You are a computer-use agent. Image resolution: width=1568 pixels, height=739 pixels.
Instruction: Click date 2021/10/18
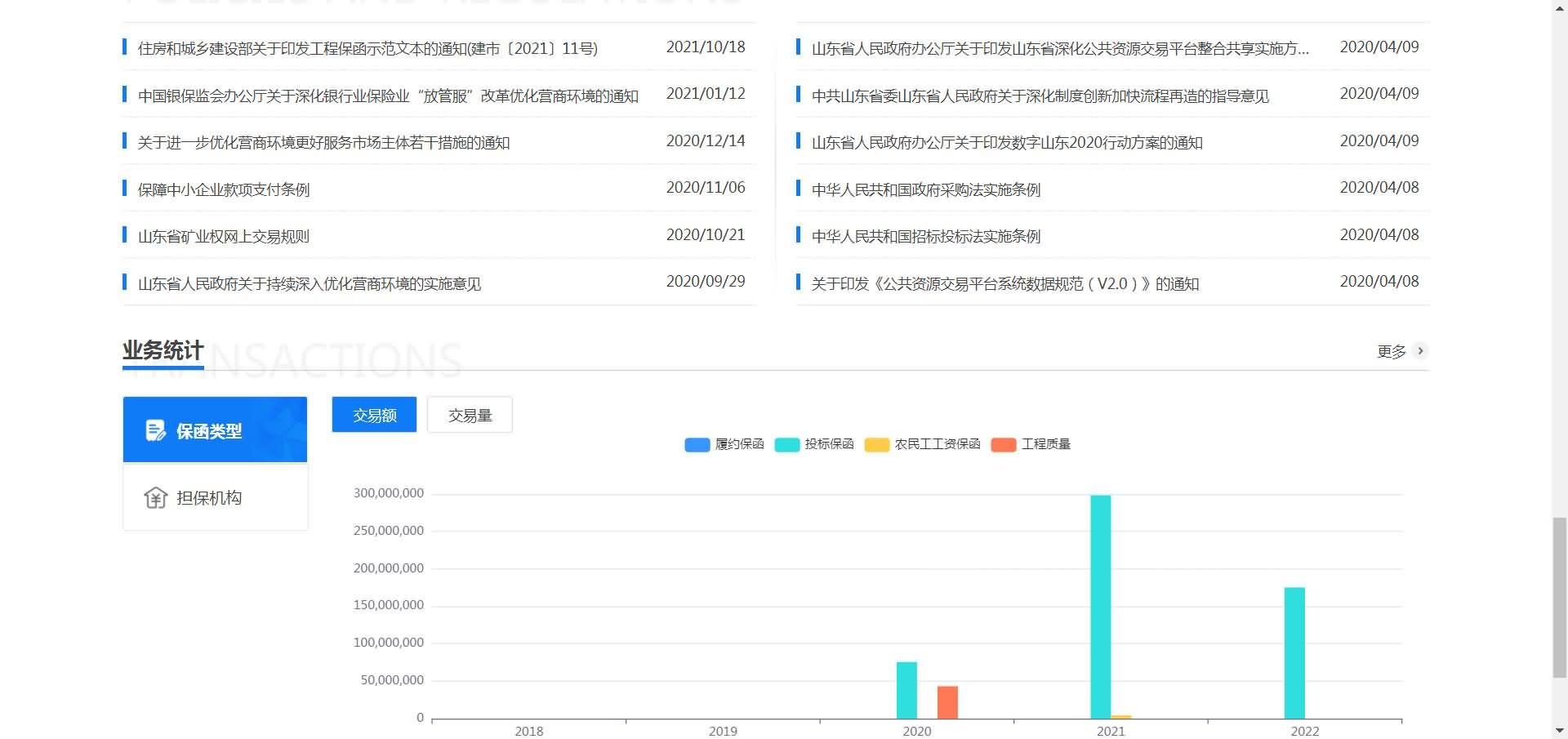706,47
